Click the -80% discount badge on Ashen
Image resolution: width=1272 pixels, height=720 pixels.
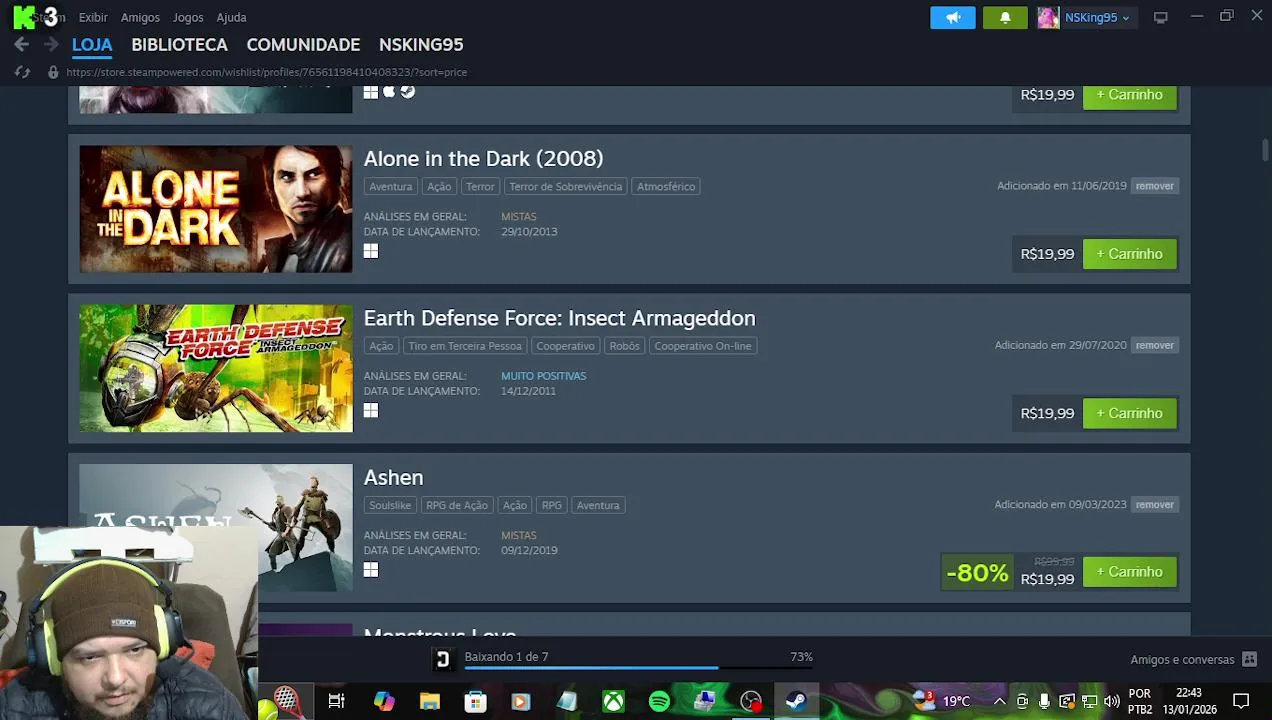(977, 573)
